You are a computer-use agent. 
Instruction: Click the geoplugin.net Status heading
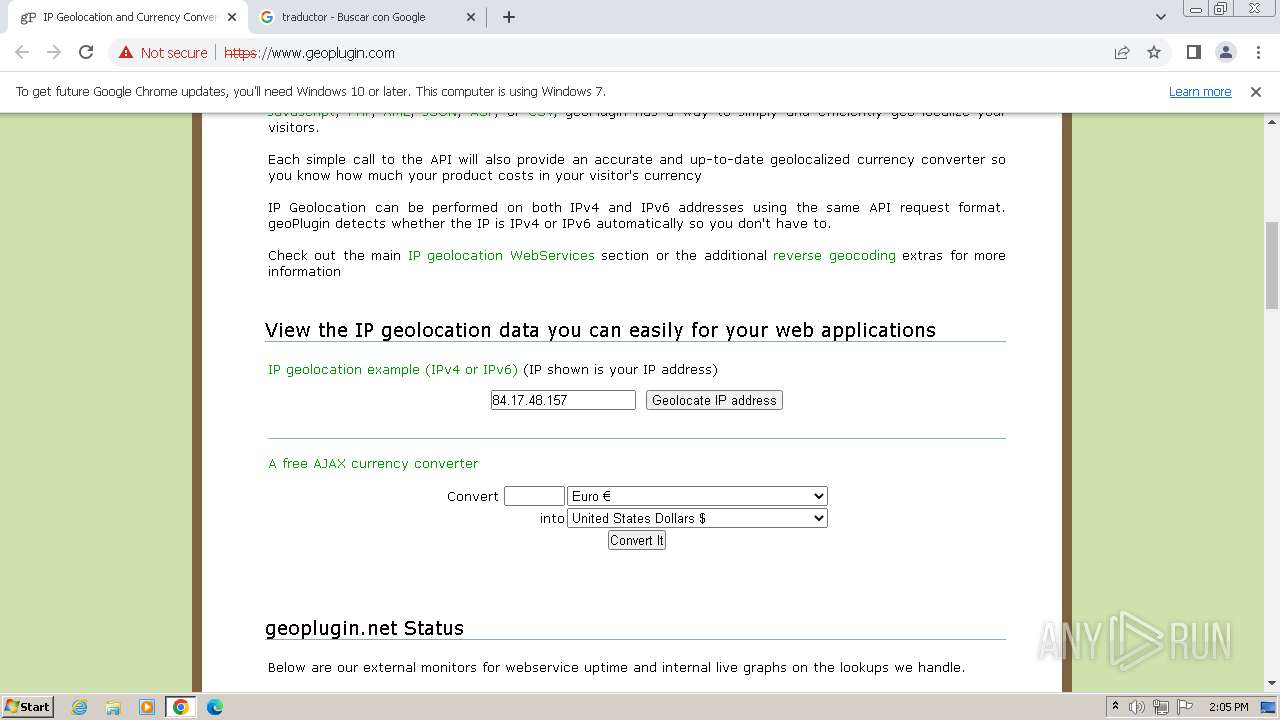[x=364, y=628]
